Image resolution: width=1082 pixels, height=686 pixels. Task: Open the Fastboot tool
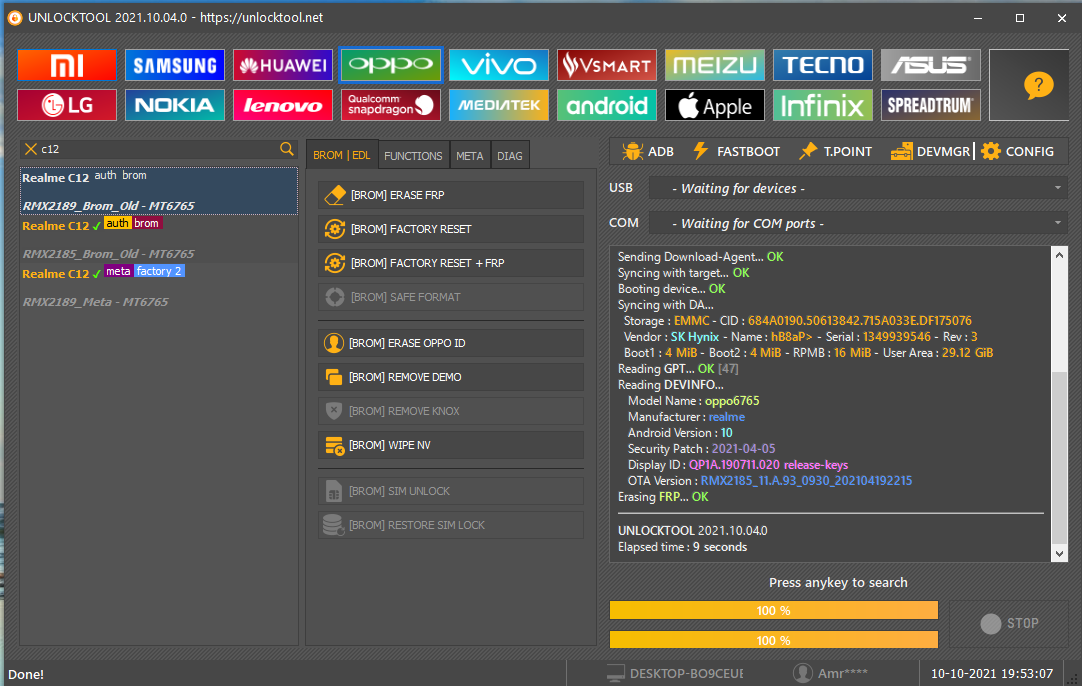(x=736, y=151)
